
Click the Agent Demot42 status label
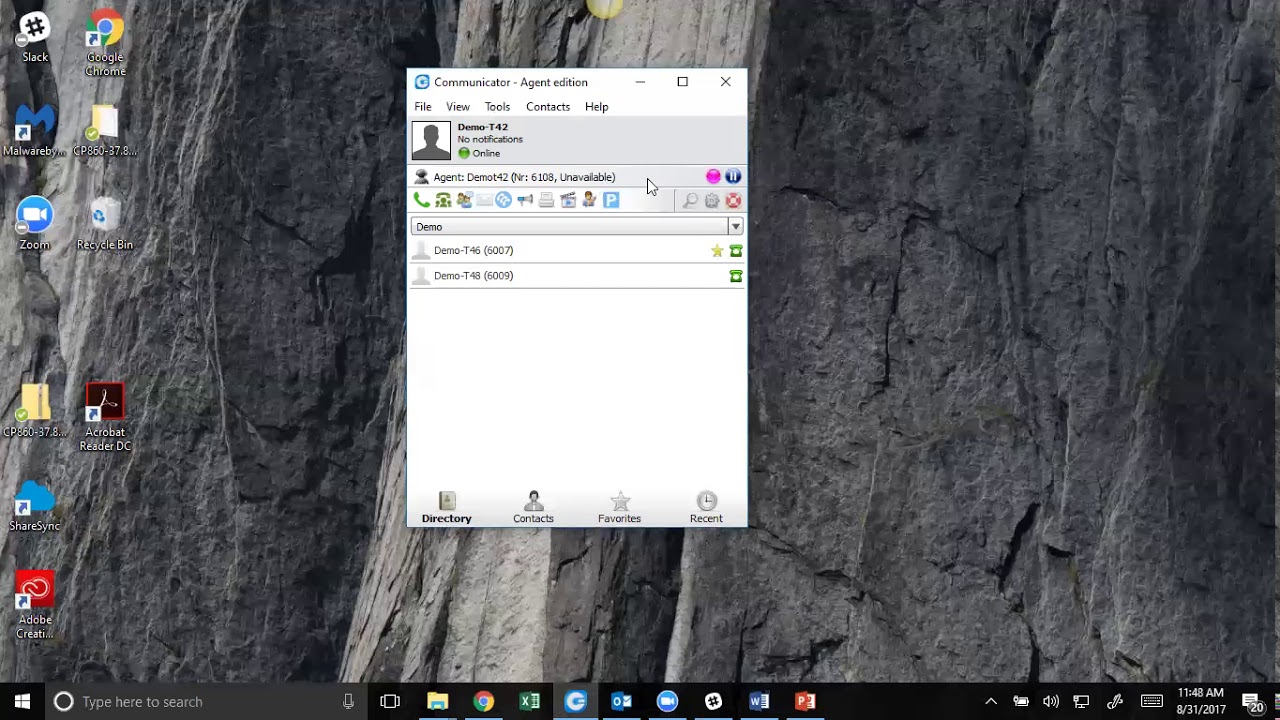pyautogui.click(x=524, y=177)
